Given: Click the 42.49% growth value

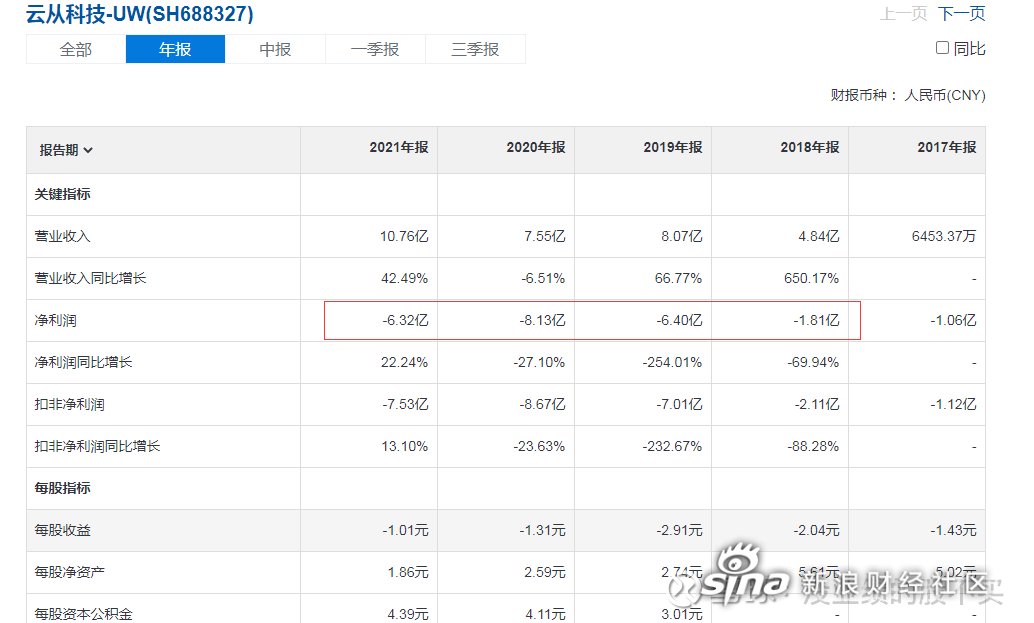Looking at the screenshot, I should click(x=404, y=278).
